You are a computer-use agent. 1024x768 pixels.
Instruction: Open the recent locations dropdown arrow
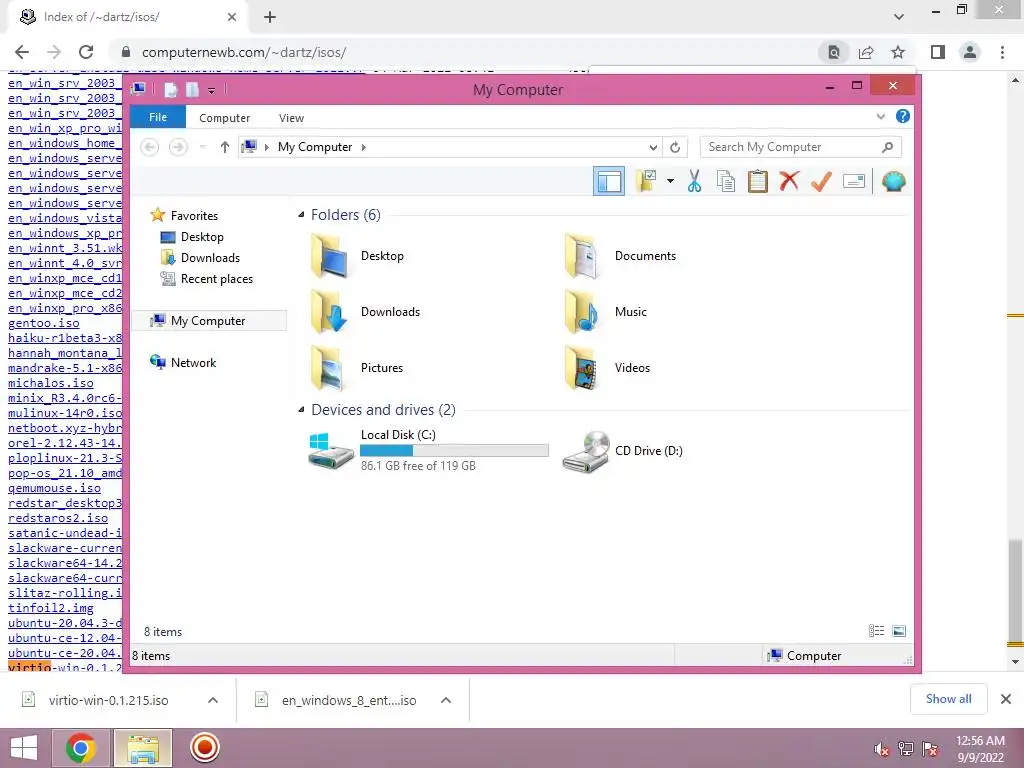pos(202,147)
